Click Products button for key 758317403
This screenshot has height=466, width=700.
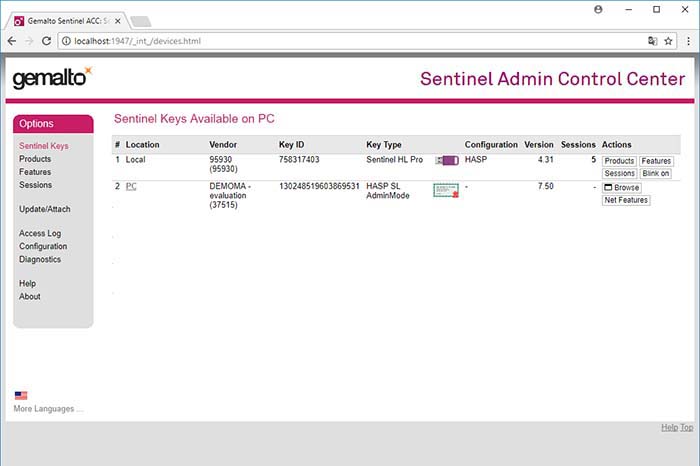point(619,161)
